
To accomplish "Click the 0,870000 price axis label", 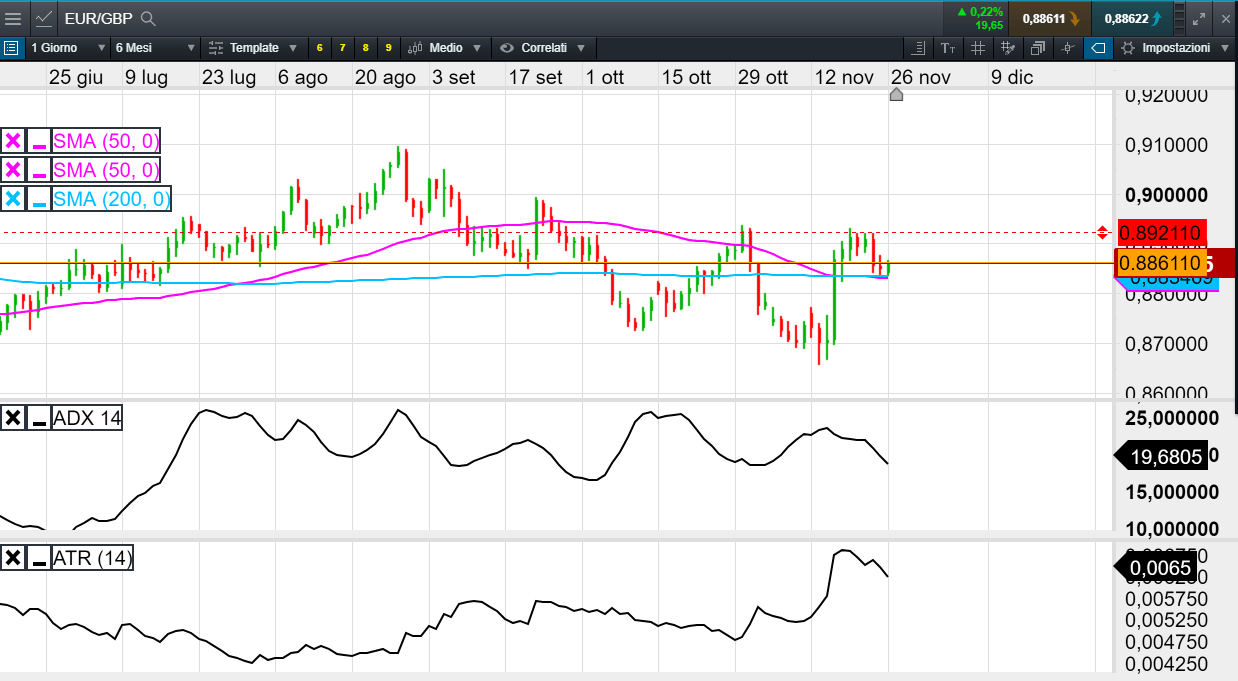I will [x=1166, y=343].
